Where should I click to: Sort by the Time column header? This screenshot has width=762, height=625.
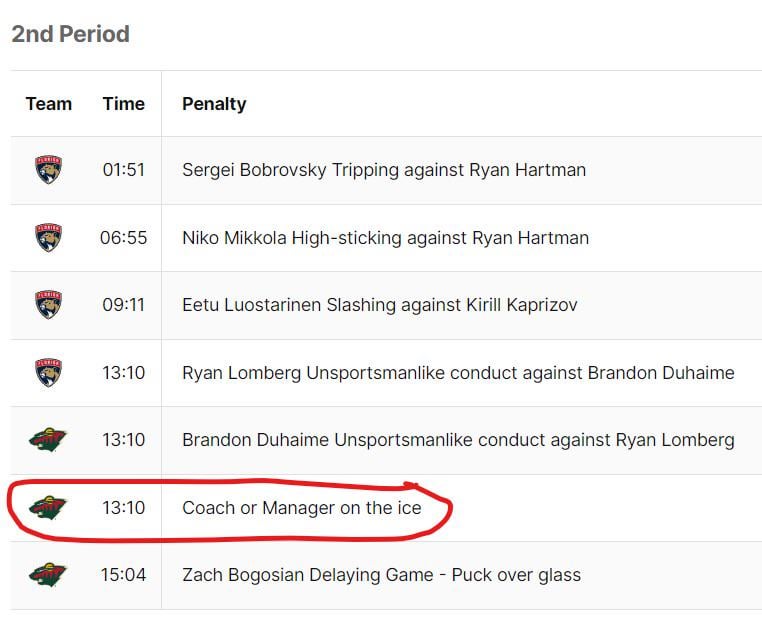coord(123,104)
